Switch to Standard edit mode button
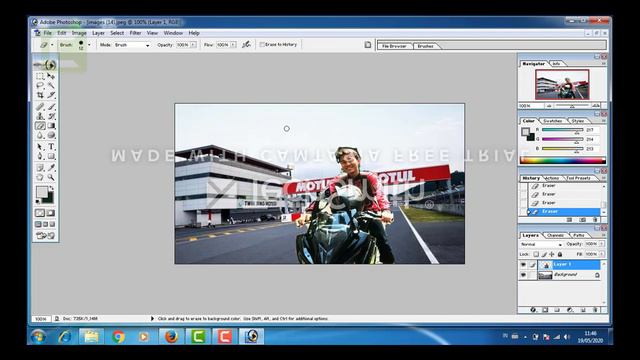This screenshot has width=640, height=360. coord(40,213)
